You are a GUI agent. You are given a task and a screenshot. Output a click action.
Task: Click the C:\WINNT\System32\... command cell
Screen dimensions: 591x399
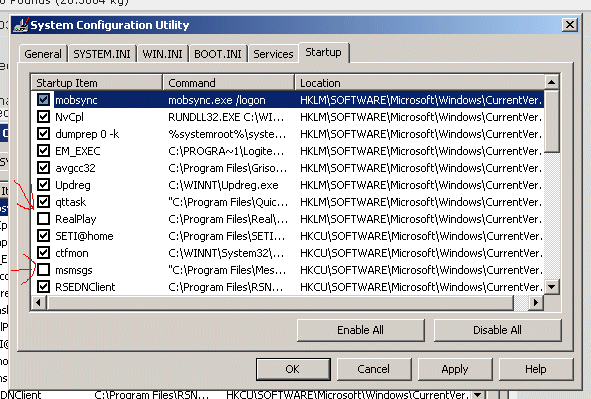click(226, 253)
